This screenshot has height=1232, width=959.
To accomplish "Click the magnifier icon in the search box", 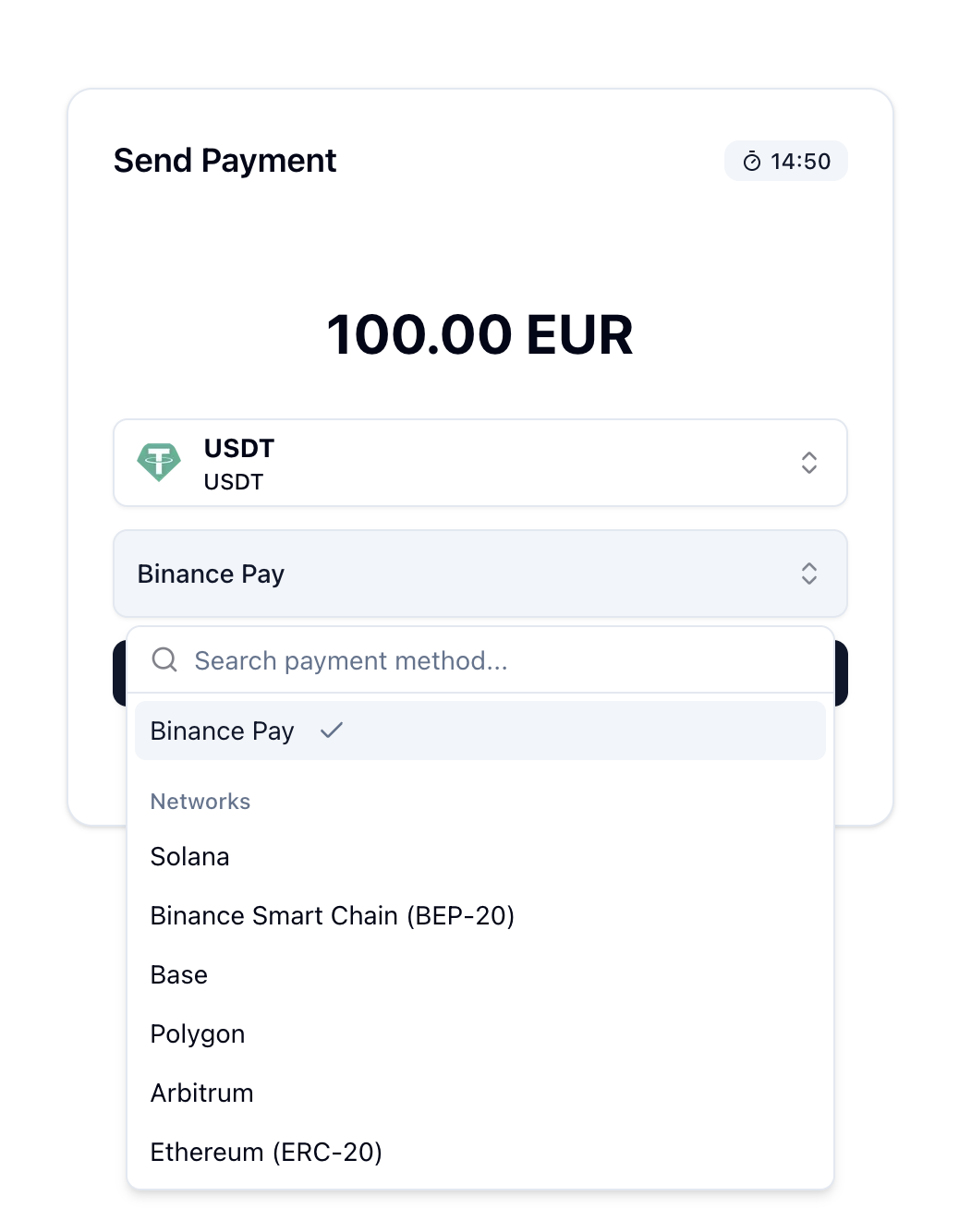I will tap(164, 659).
